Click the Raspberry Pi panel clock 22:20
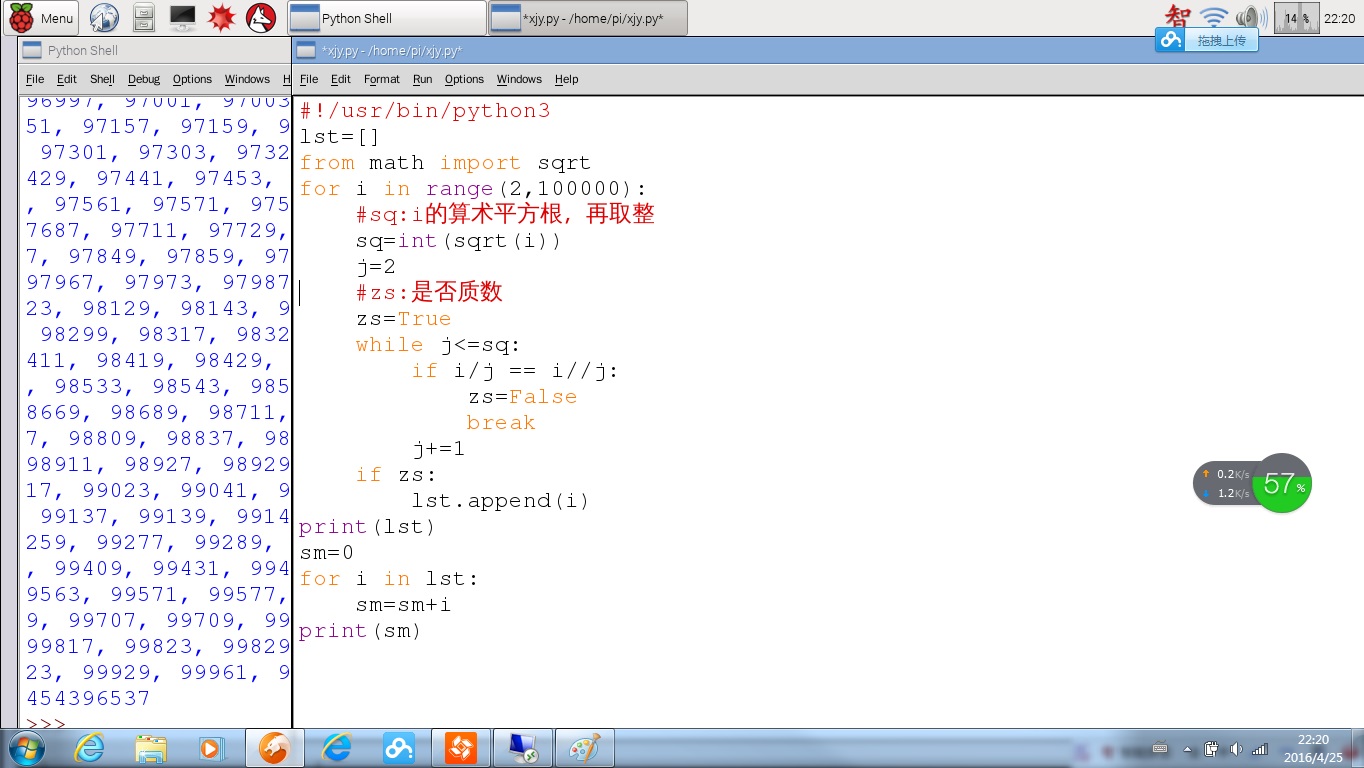 pos(1339,18)
